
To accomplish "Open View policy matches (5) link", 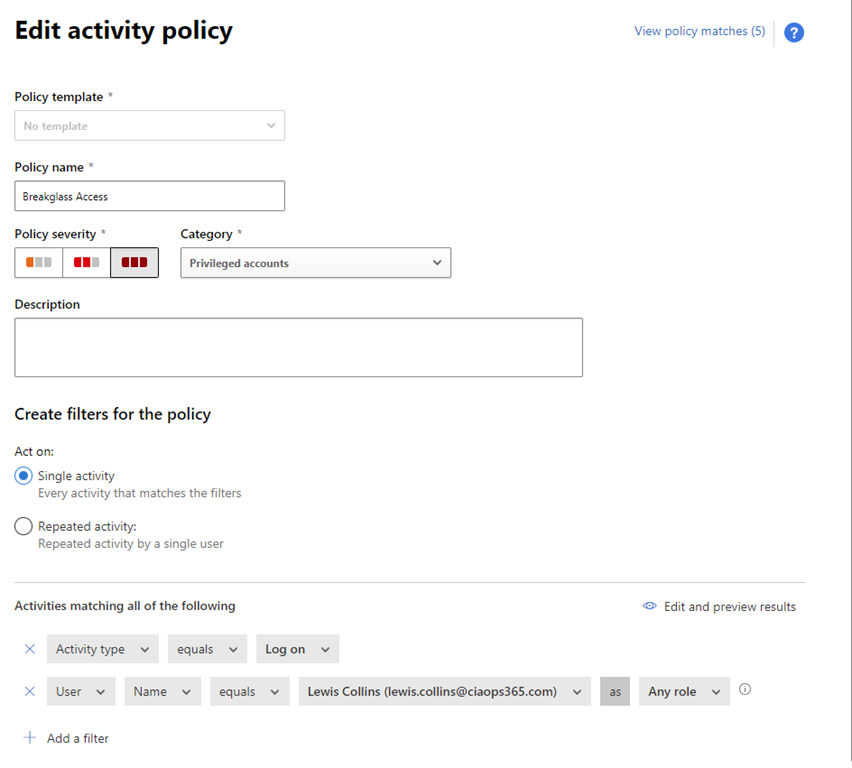I will tap(699, 31).
